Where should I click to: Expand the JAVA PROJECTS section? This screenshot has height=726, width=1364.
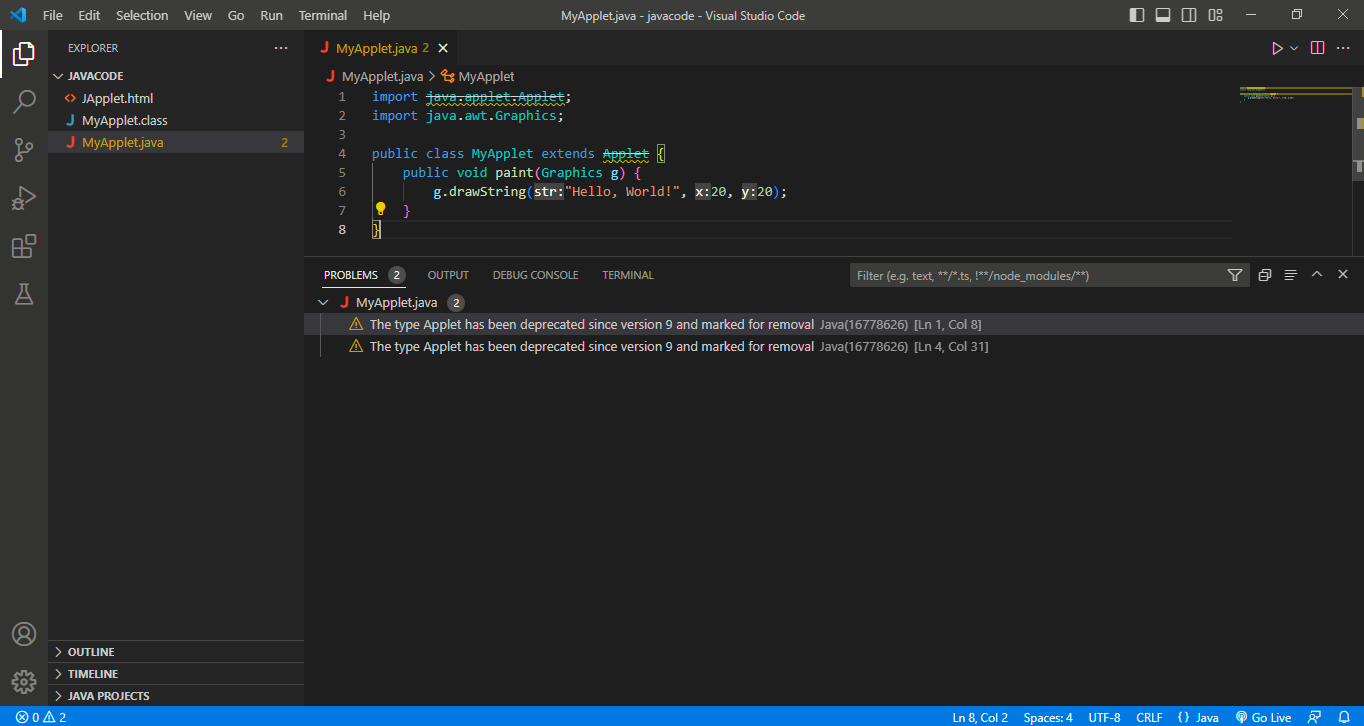(x=175, y=696)
